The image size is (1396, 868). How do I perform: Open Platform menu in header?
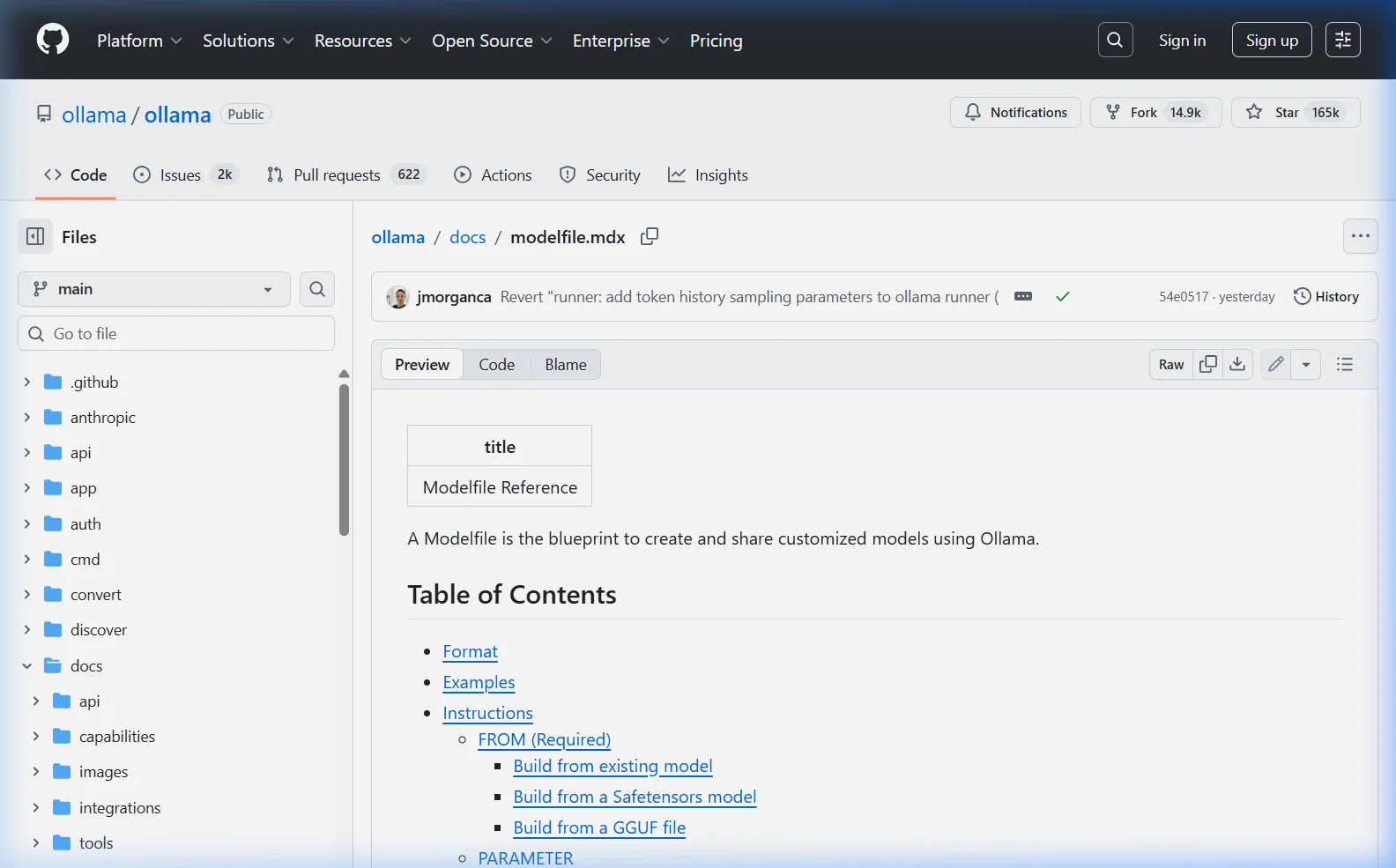coord(139,41)
